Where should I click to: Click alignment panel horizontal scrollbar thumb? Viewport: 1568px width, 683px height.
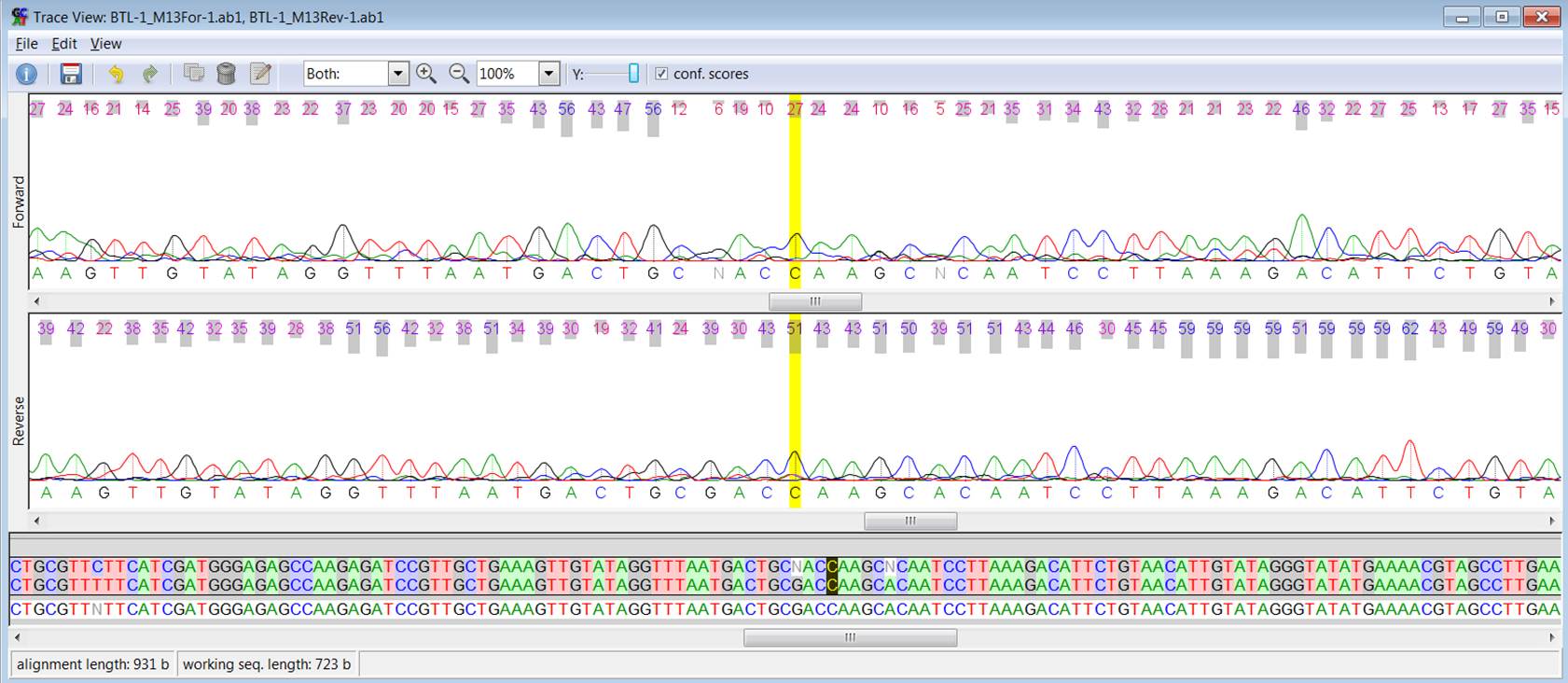coord(850,637)
